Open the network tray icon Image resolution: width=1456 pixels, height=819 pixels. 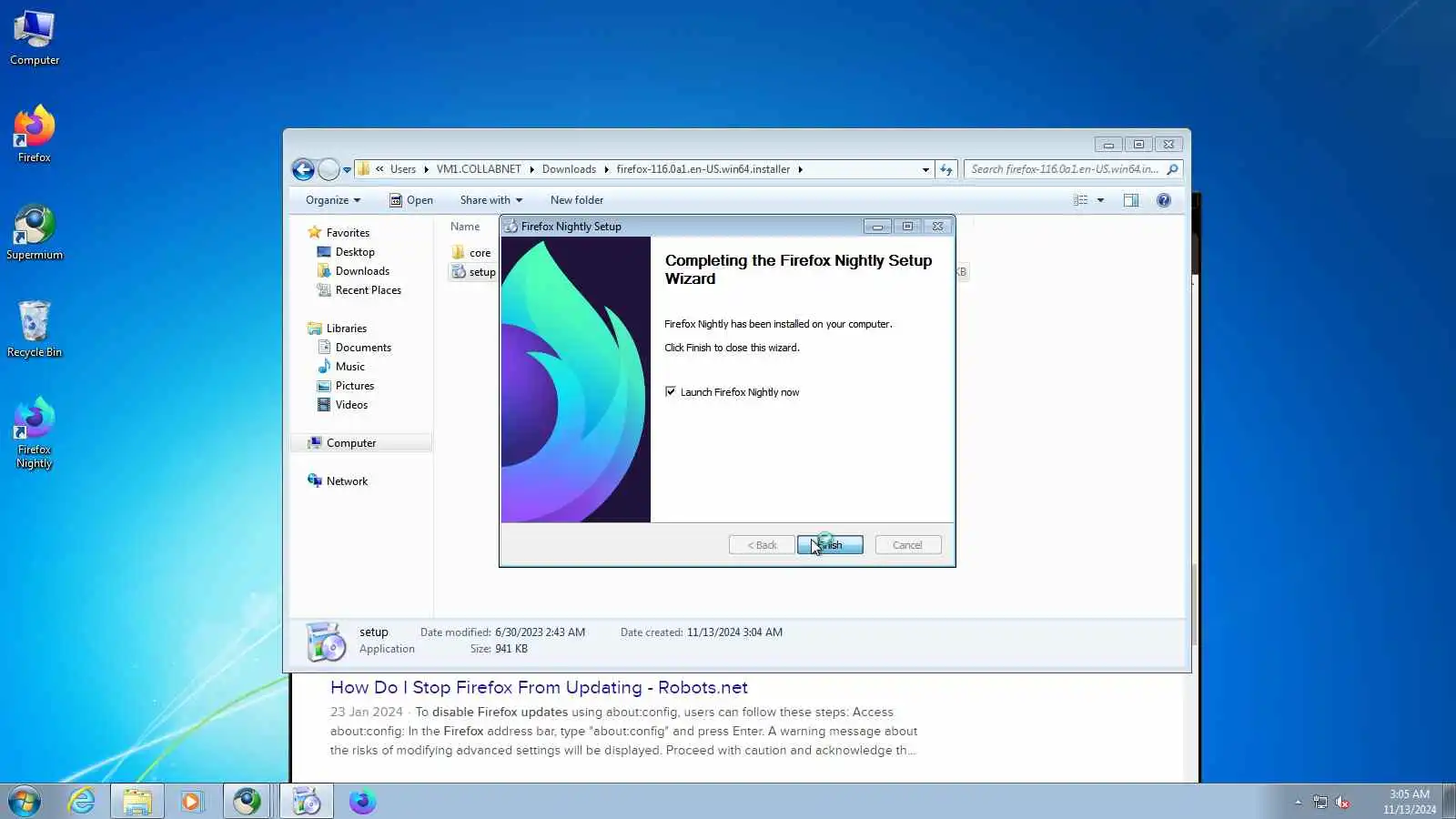pos(1319,802)
